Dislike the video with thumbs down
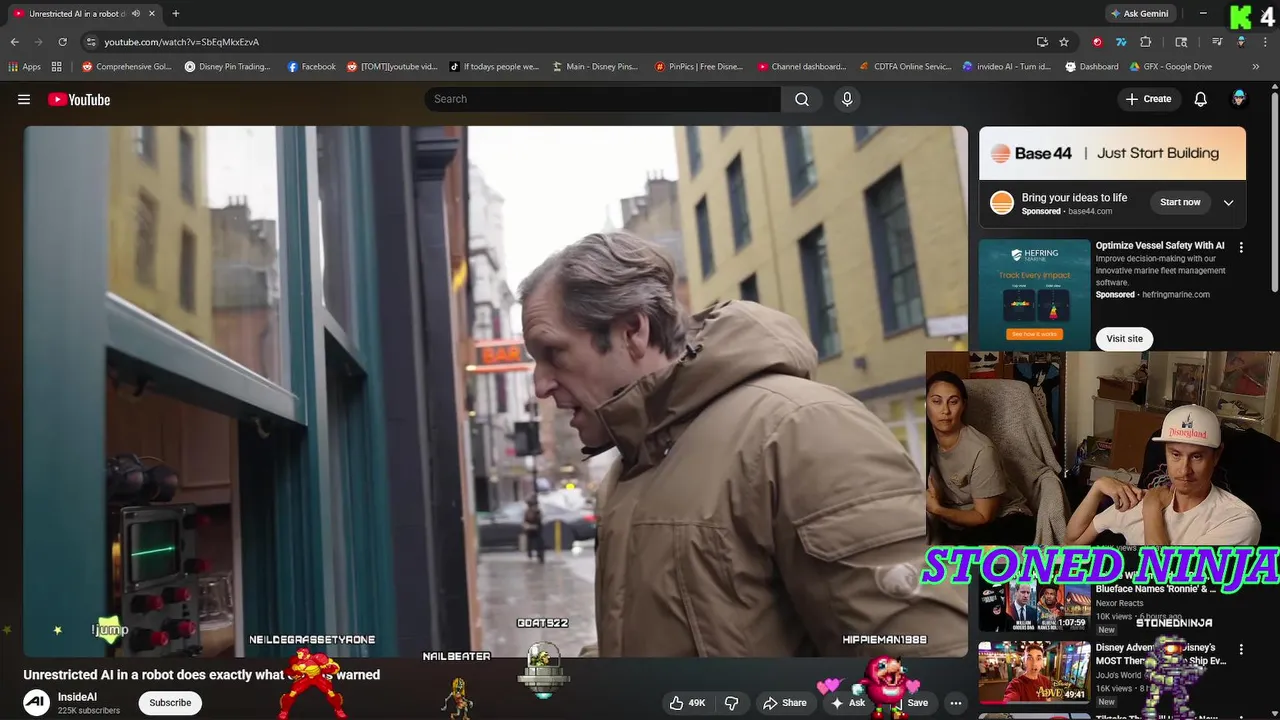1280x720 pixels. pos(731,703)
